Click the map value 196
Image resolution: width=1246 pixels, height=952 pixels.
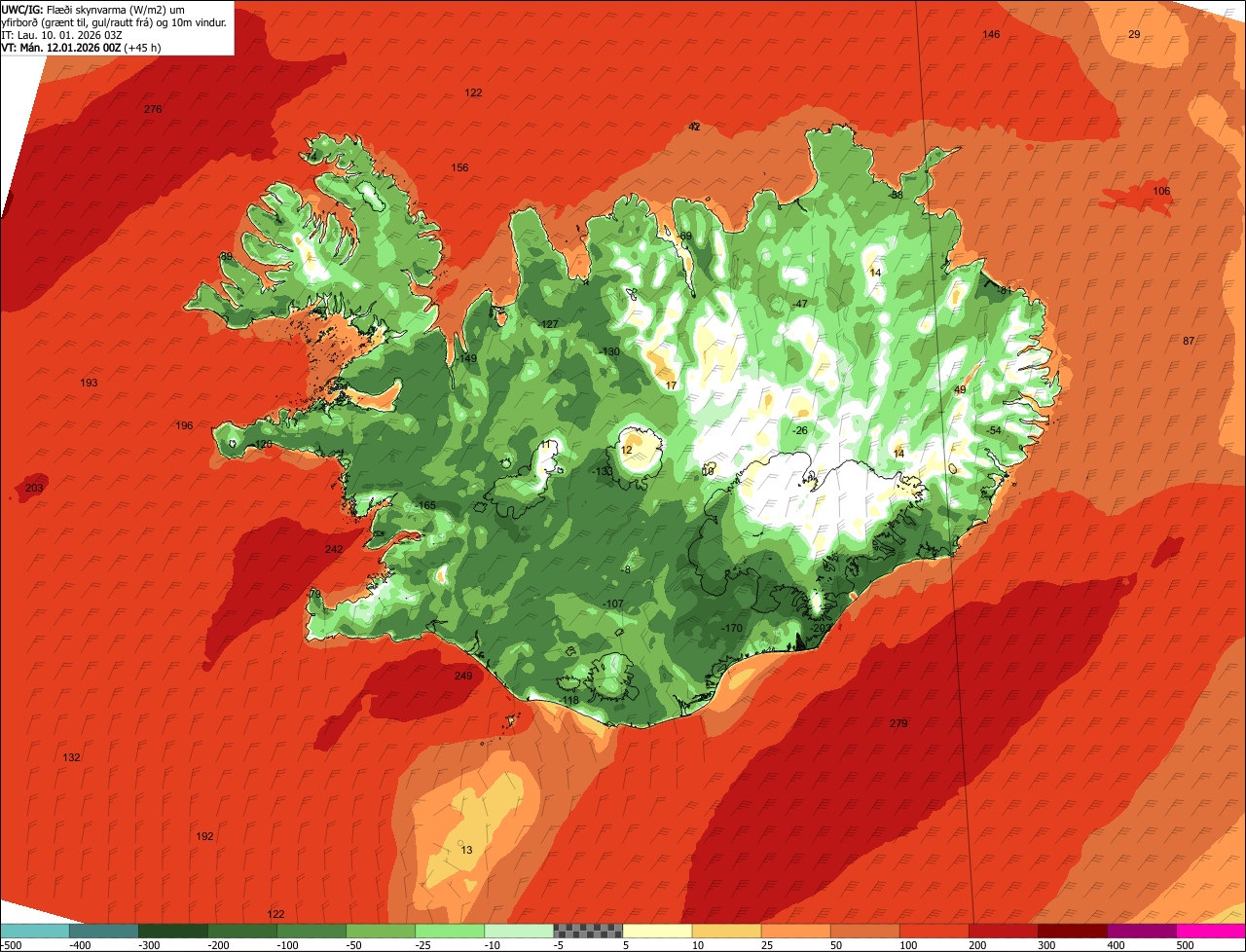coord(185,425)
